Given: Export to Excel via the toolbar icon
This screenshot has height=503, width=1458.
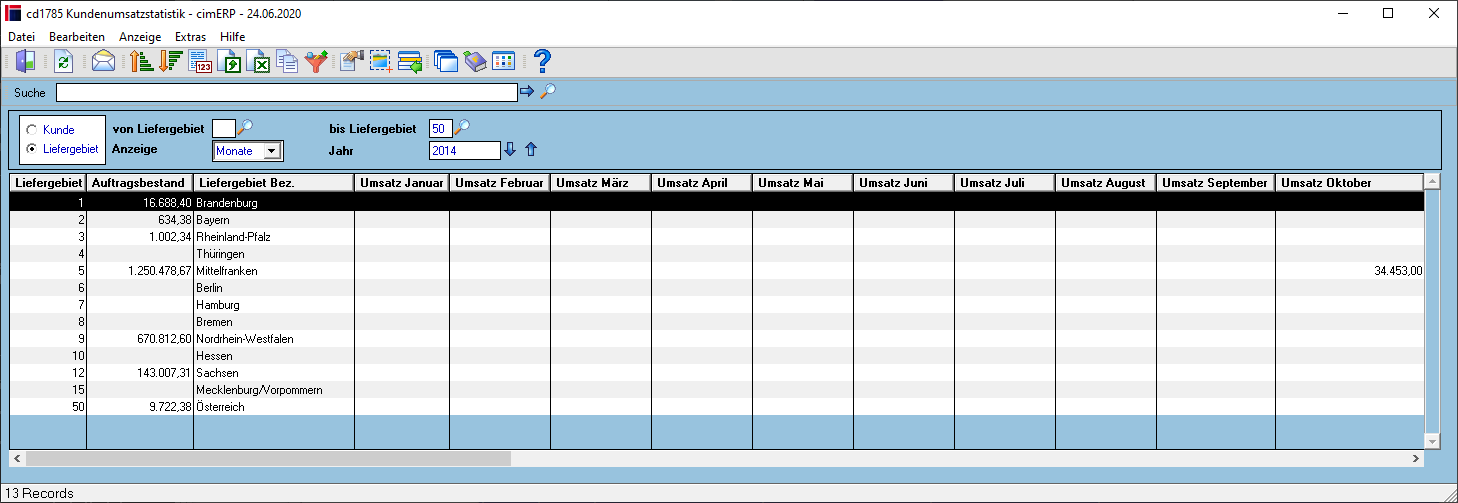Looking at the screenshot, I should 259,62.
